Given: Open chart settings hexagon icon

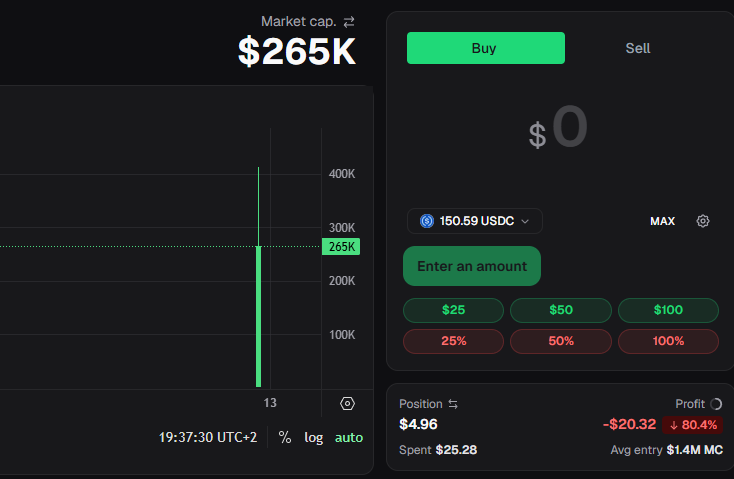Looking at the screenshot, I should 347,404.
